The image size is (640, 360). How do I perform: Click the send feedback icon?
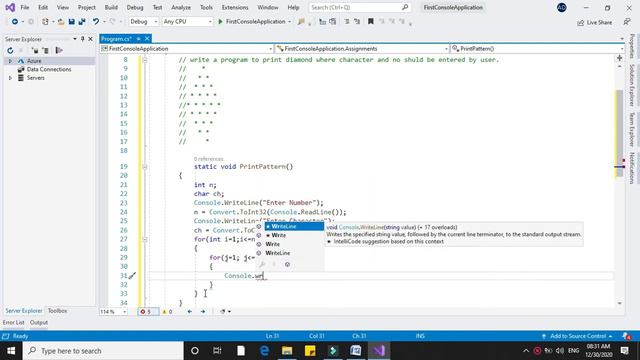(627, 22)
